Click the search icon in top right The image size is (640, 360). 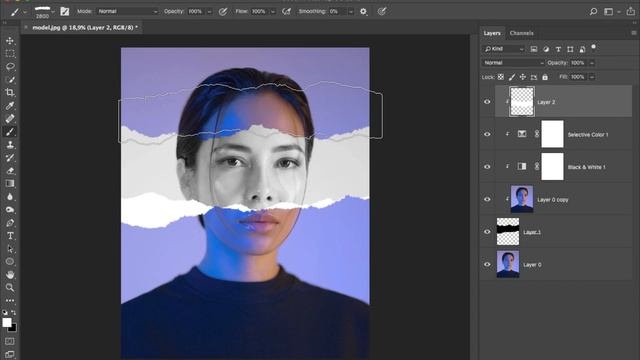pyautogui.click(x=593, y=11)
